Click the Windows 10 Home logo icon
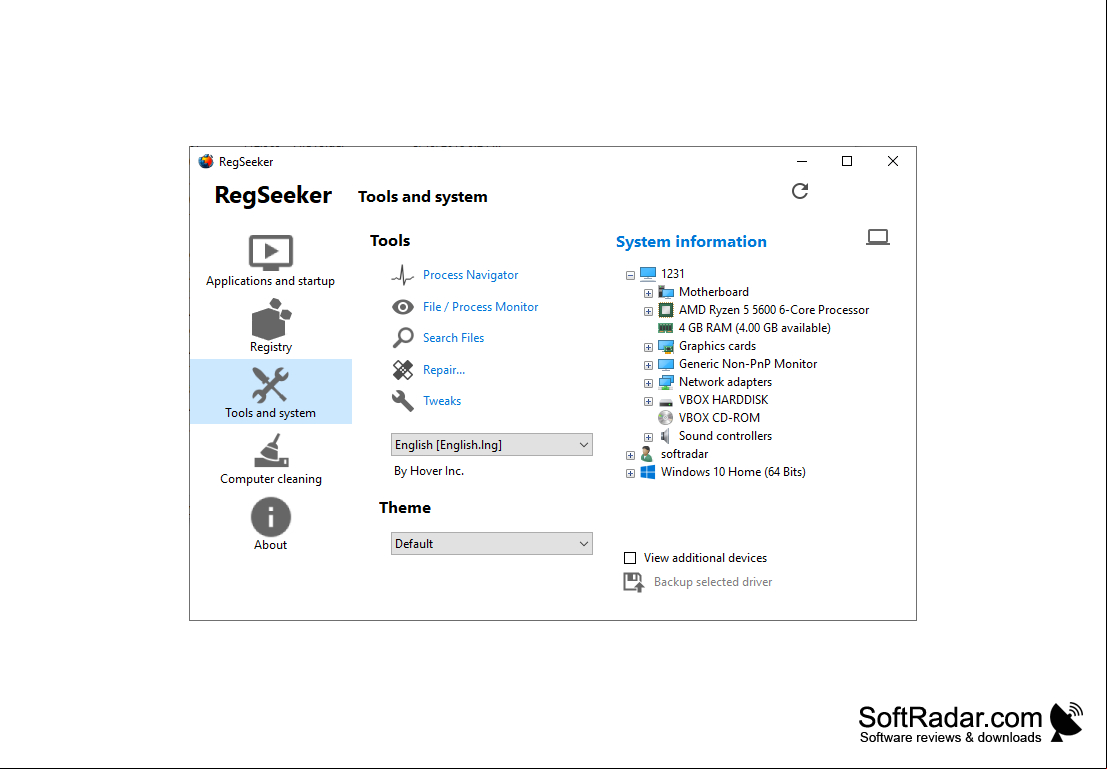The image size is (1107, 769). (x=647, y=472)
